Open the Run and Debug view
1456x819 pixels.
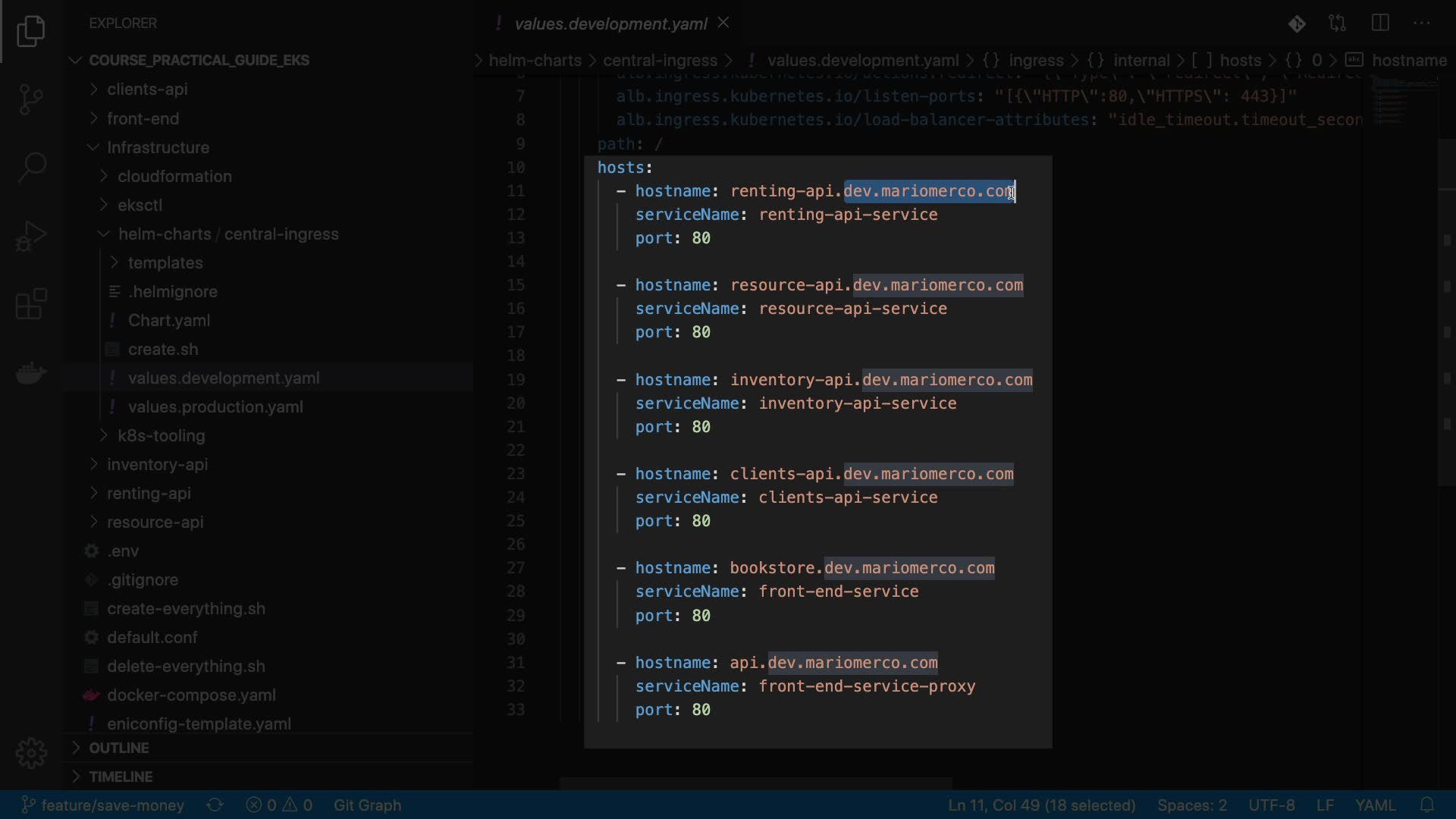click(31, 236)
